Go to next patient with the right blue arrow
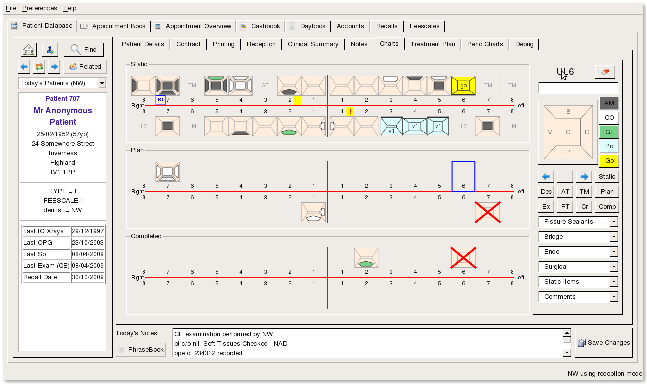This screenshot has width=647, height=384. (x=54, y=66)
